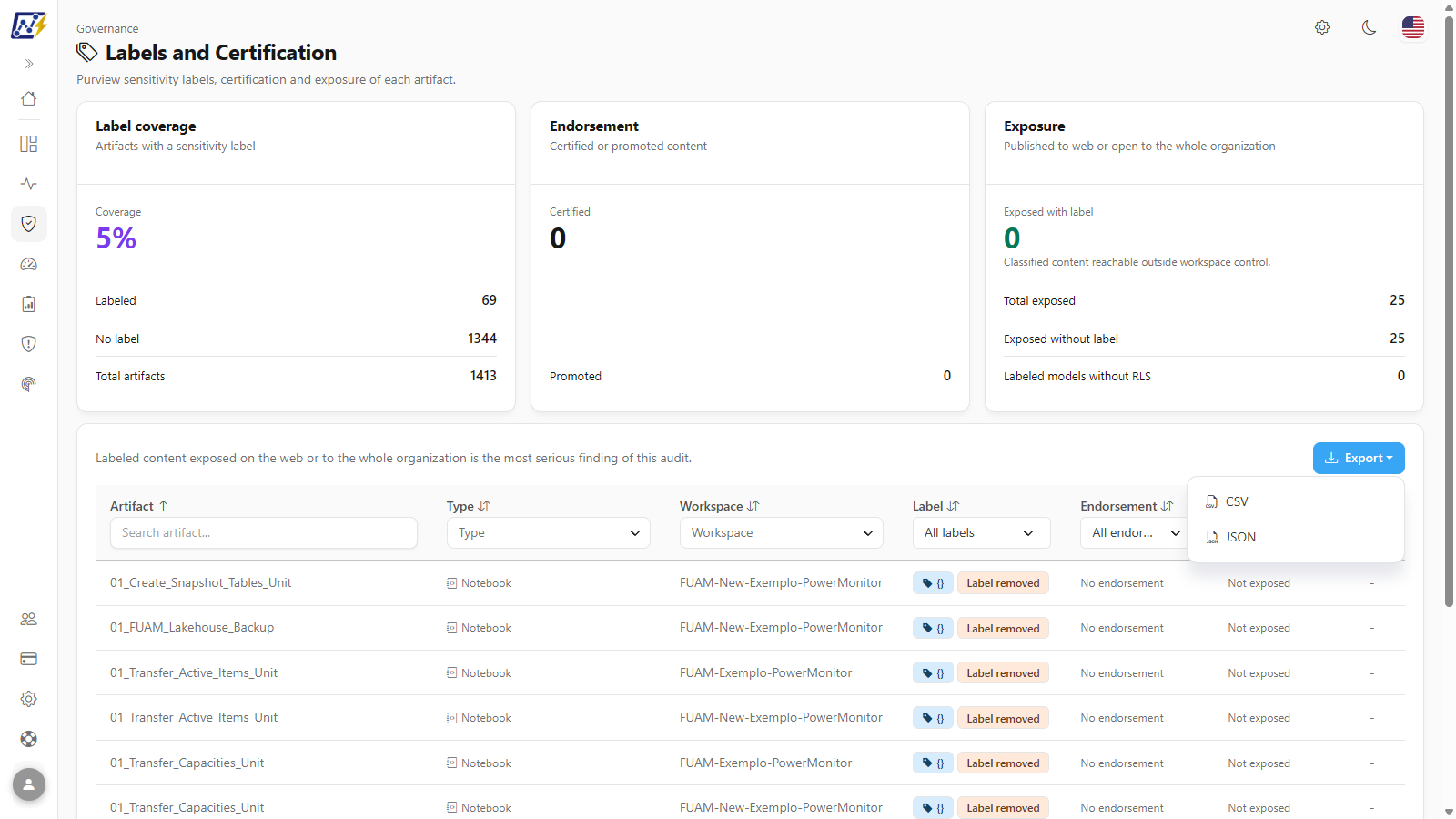Click the No label count 1344
Screen dimensions: 1456x819
click(x=482, y=339)
